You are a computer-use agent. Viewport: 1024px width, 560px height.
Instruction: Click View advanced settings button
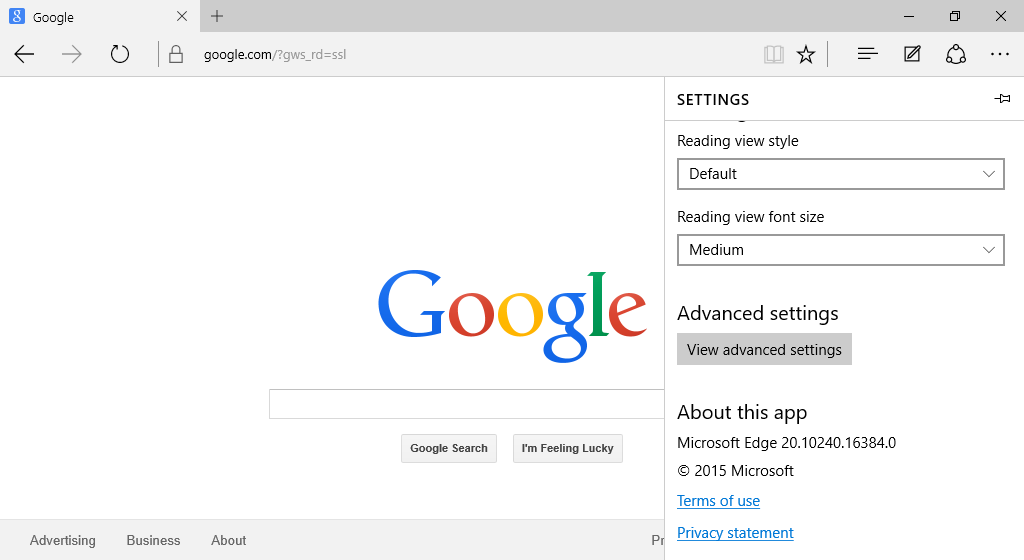[764, 349]
